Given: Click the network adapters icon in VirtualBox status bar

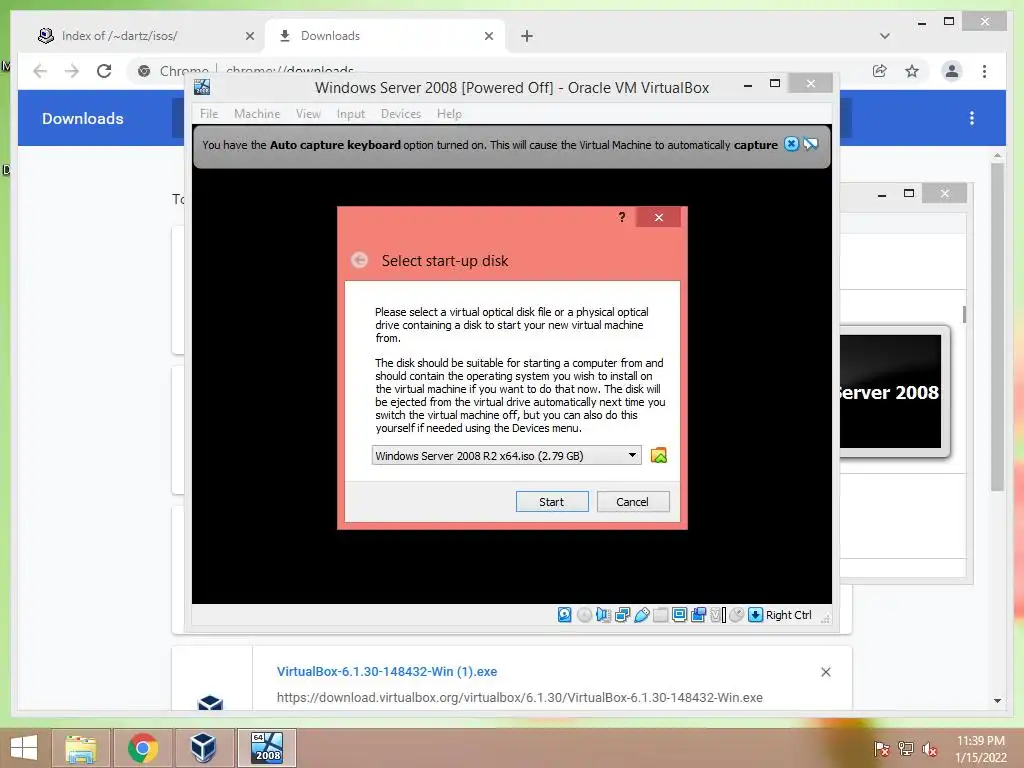Looking at the screenshot, I should point(622,615).
